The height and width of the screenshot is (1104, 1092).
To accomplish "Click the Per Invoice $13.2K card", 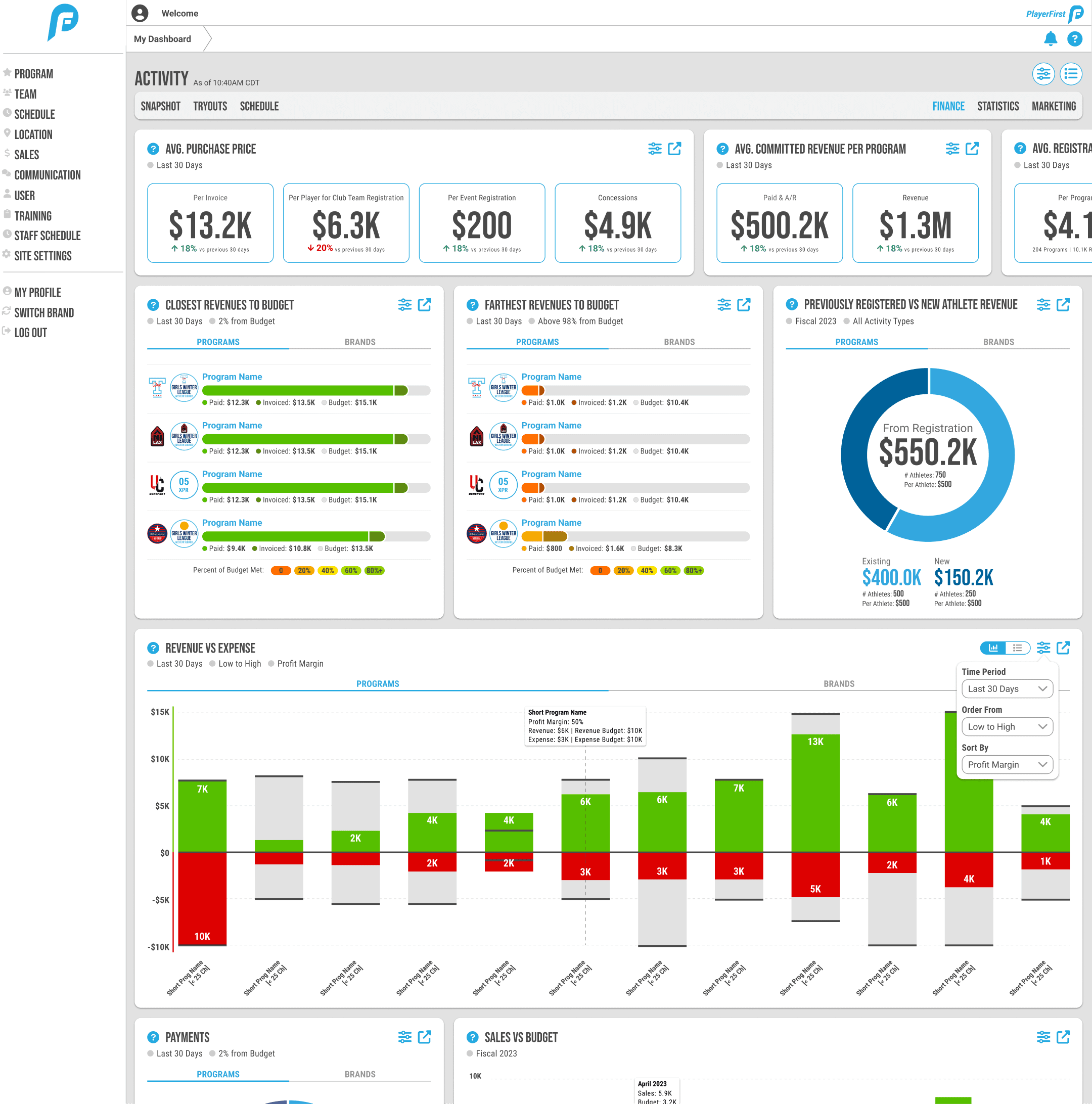I will [x=210, y=223].
